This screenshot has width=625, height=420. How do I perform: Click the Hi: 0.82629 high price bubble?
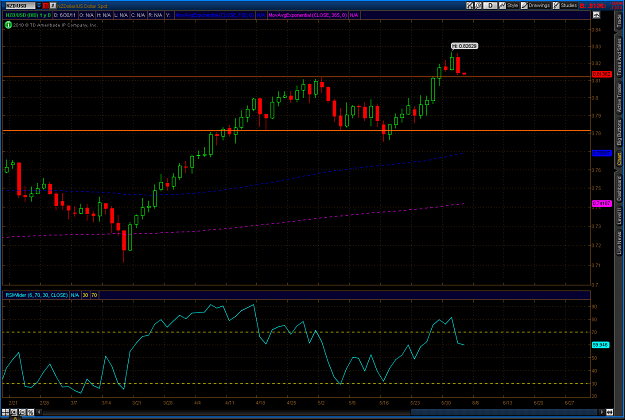[464, 46]
